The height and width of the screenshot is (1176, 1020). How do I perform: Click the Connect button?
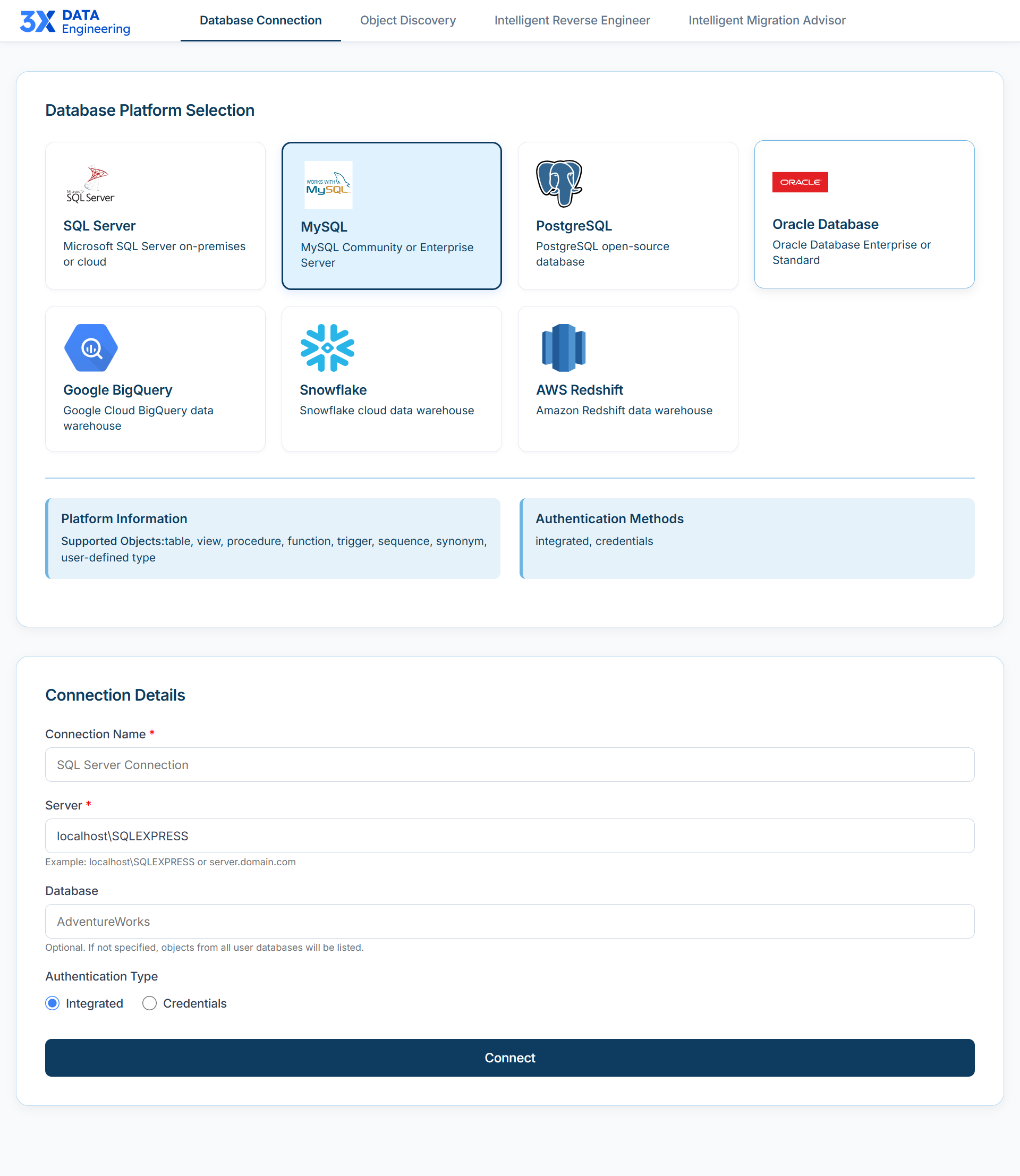point(510,1058)
